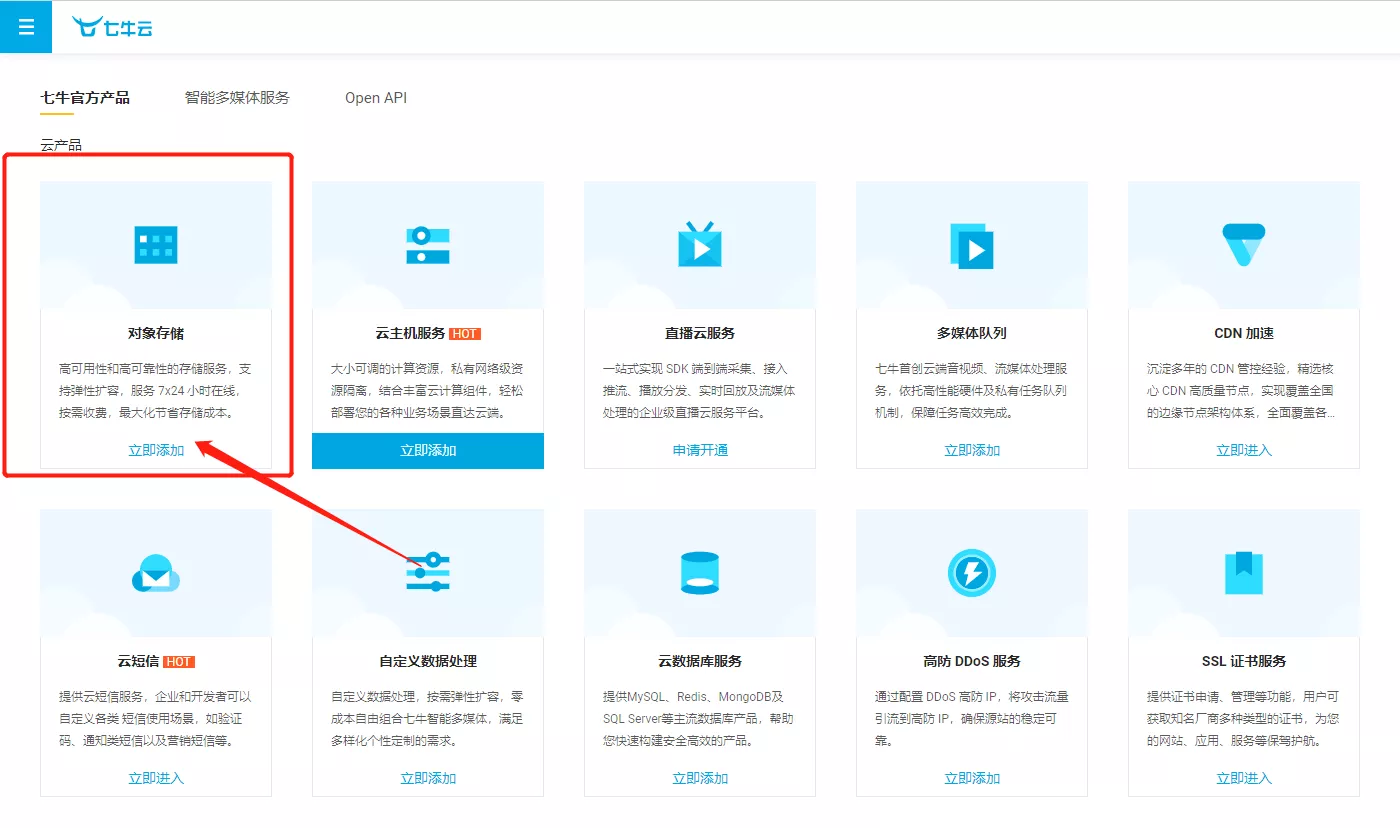Click the 云主机服务 server icon

[x=428, y=245]
